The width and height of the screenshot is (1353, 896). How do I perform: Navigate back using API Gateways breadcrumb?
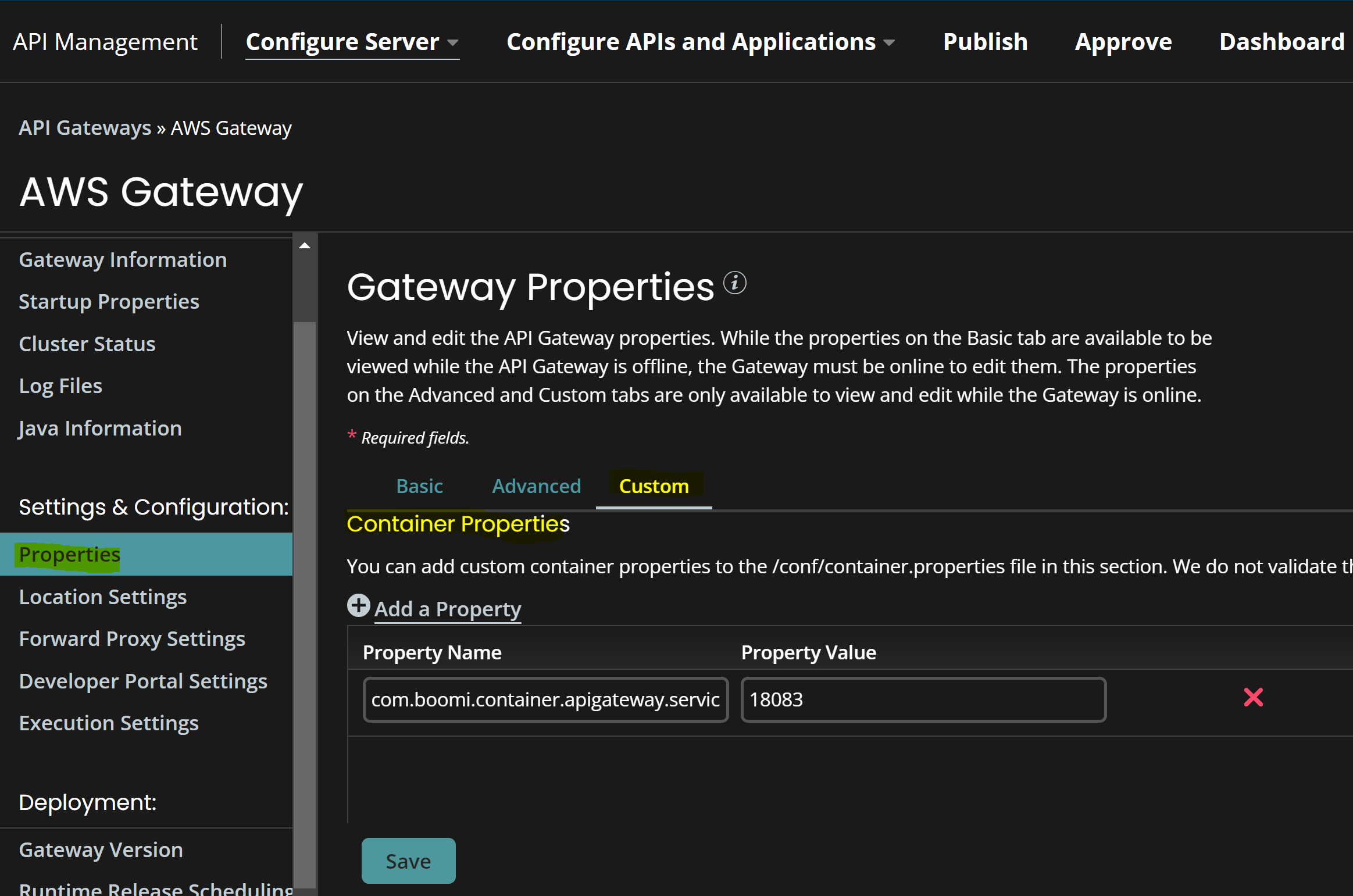tap(85, 128)
